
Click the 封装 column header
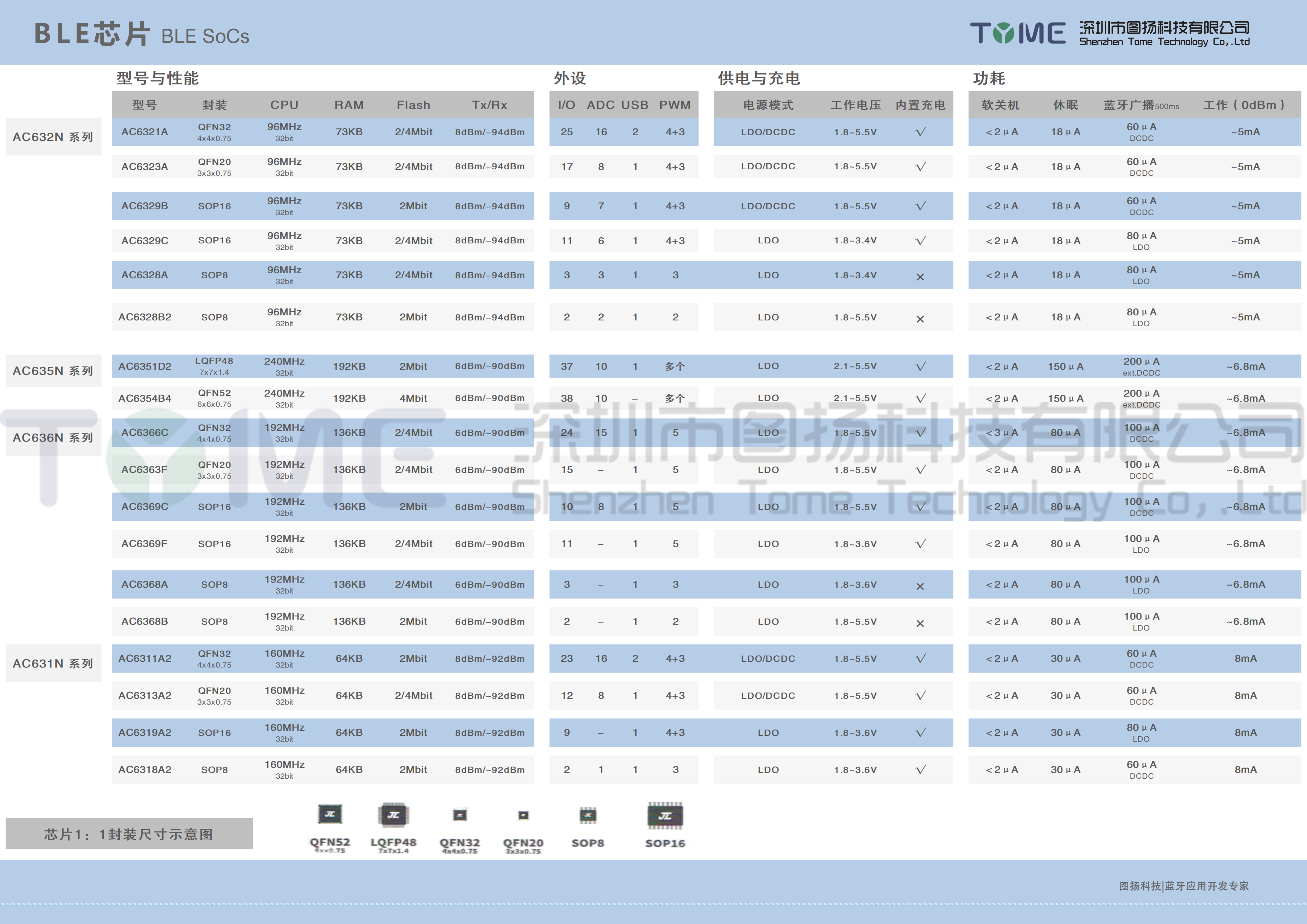pos(214,105)
